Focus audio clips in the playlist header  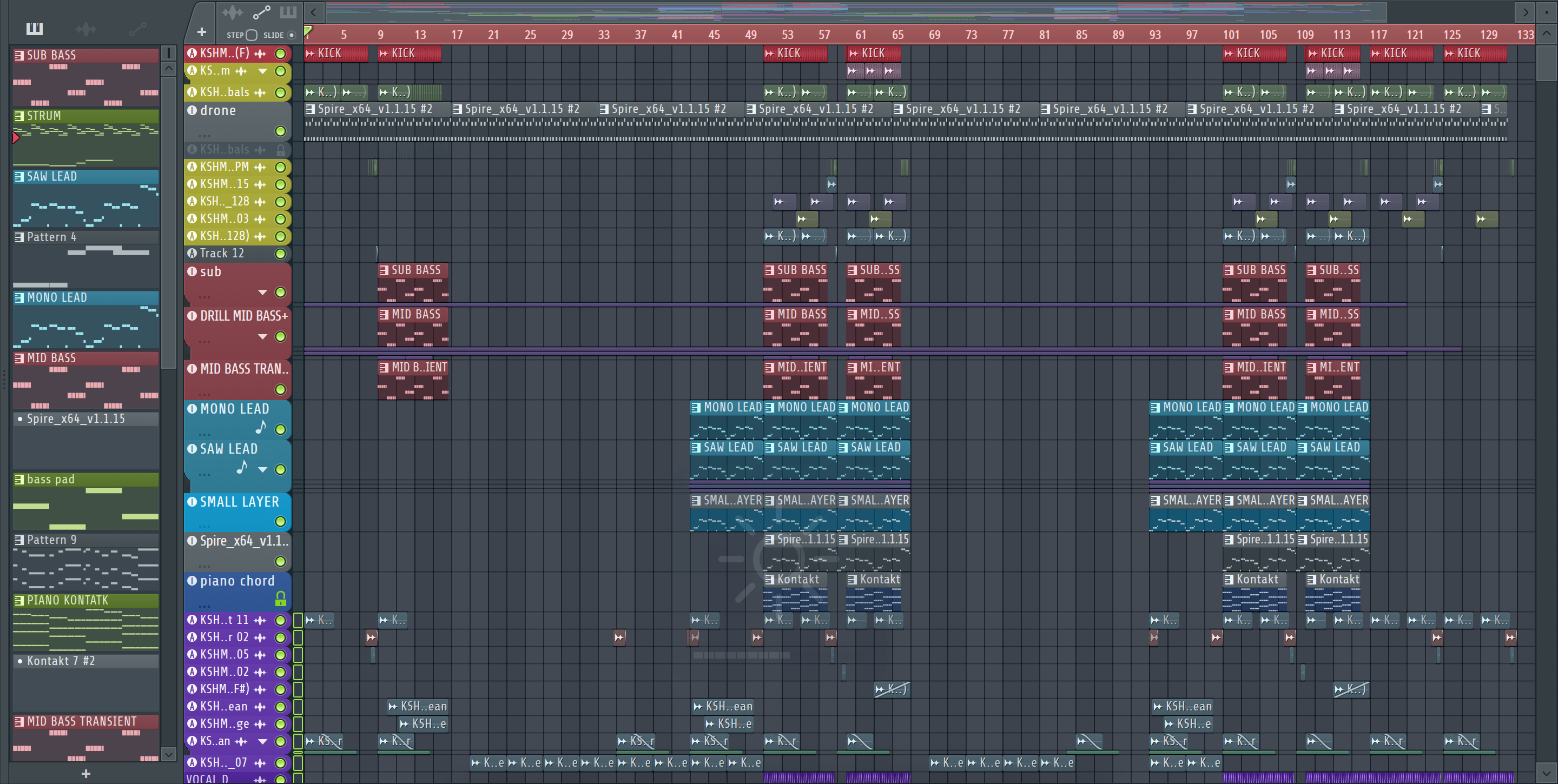click(x=232, y=12)
